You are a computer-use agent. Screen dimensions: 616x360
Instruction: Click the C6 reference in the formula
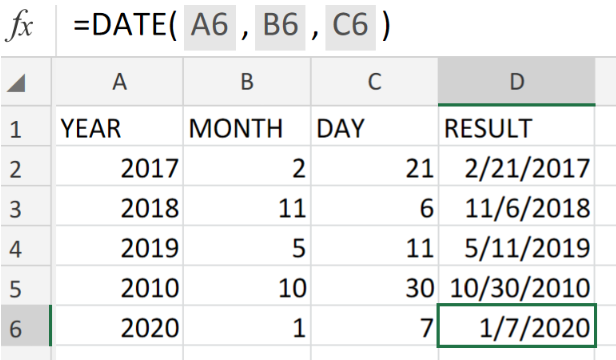click(350, 27)
